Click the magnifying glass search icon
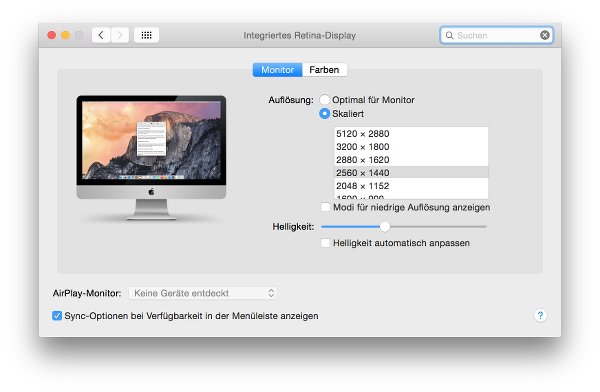Viewport: 600px width, 392px height. coord(450,36)
